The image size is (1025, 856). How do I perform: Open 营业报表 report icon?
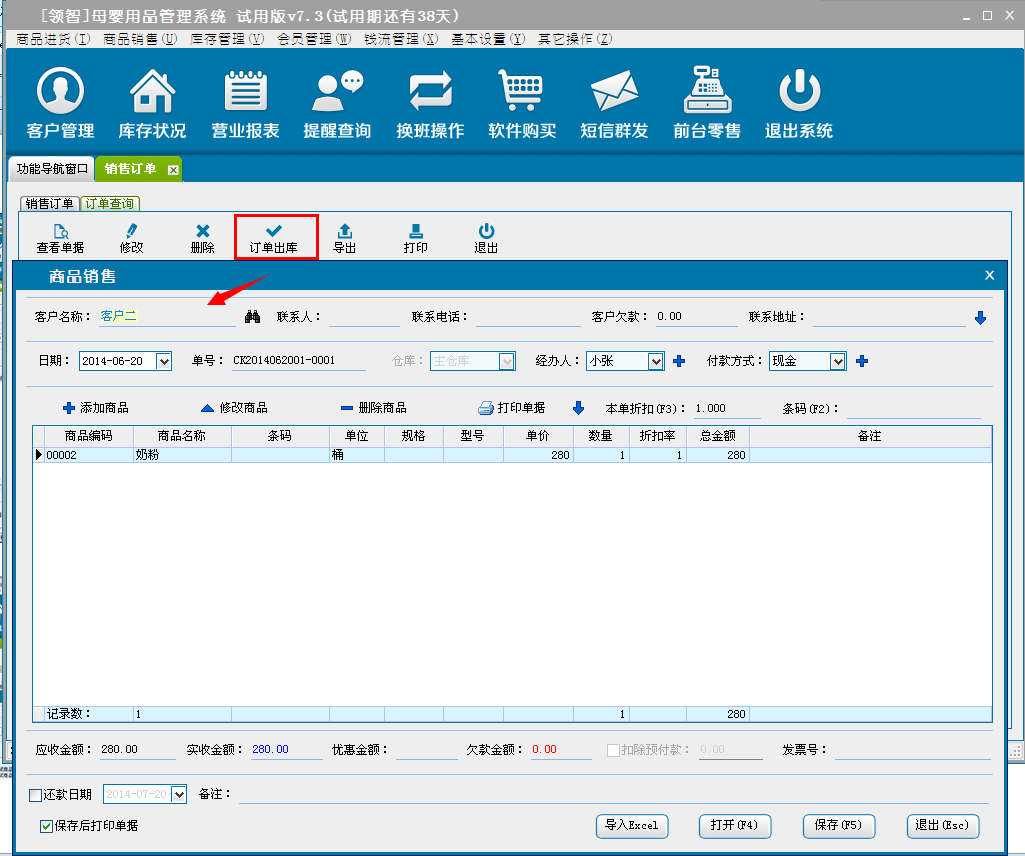point(245,104)
